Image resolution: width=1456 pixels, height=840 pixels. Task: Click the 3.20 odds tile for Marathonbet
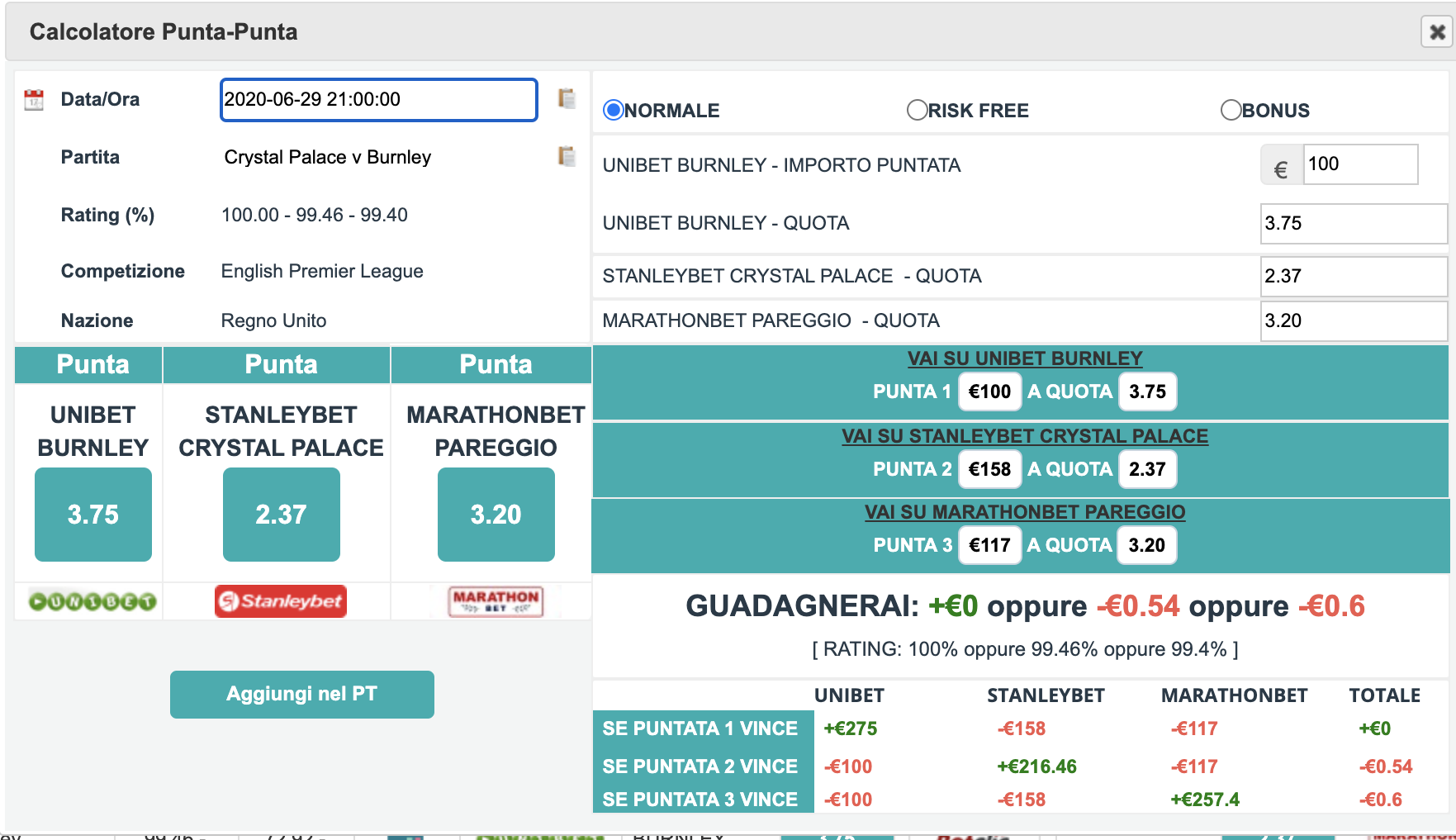[x=496, y=515]
